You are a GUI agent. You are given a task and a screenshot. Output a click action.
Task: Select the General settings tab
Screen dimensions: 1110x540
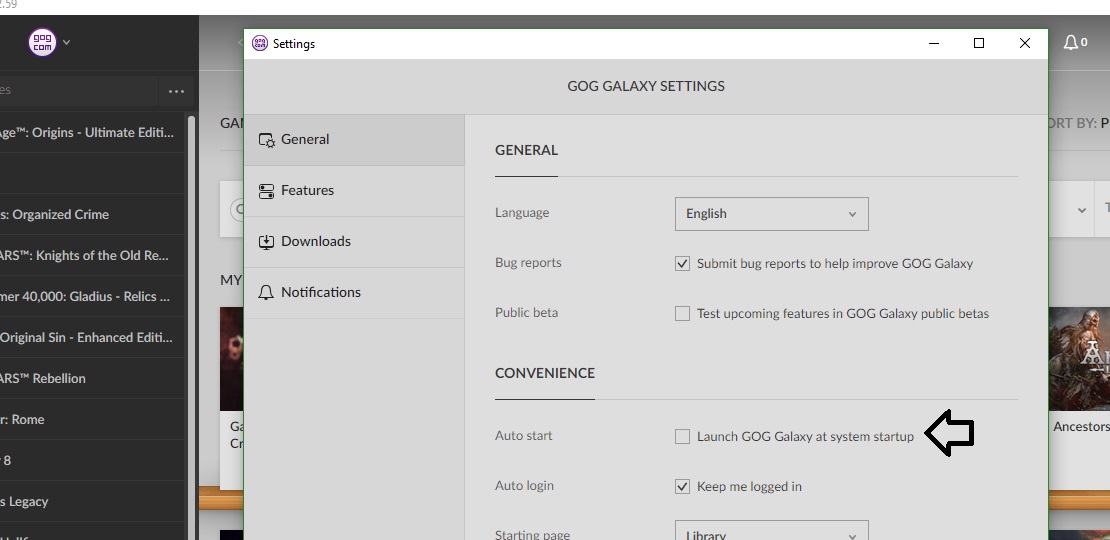tap(354, 139)
